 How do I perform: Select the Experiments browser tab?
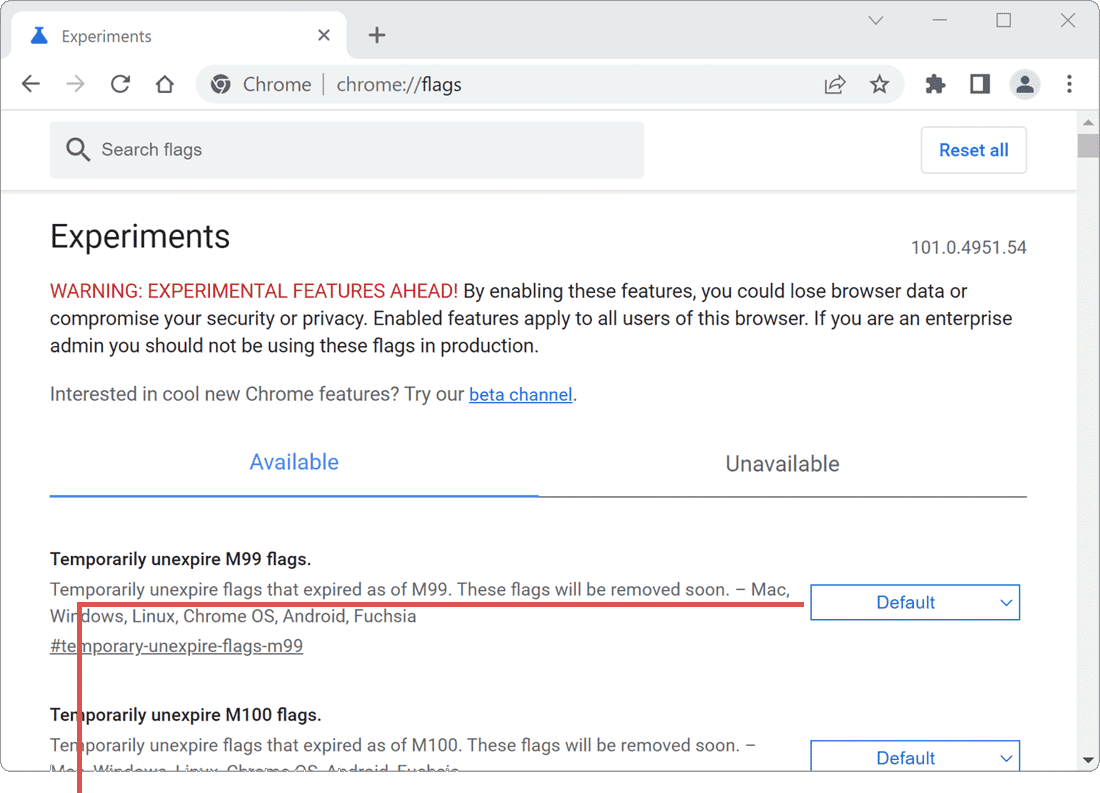point(180,36)
